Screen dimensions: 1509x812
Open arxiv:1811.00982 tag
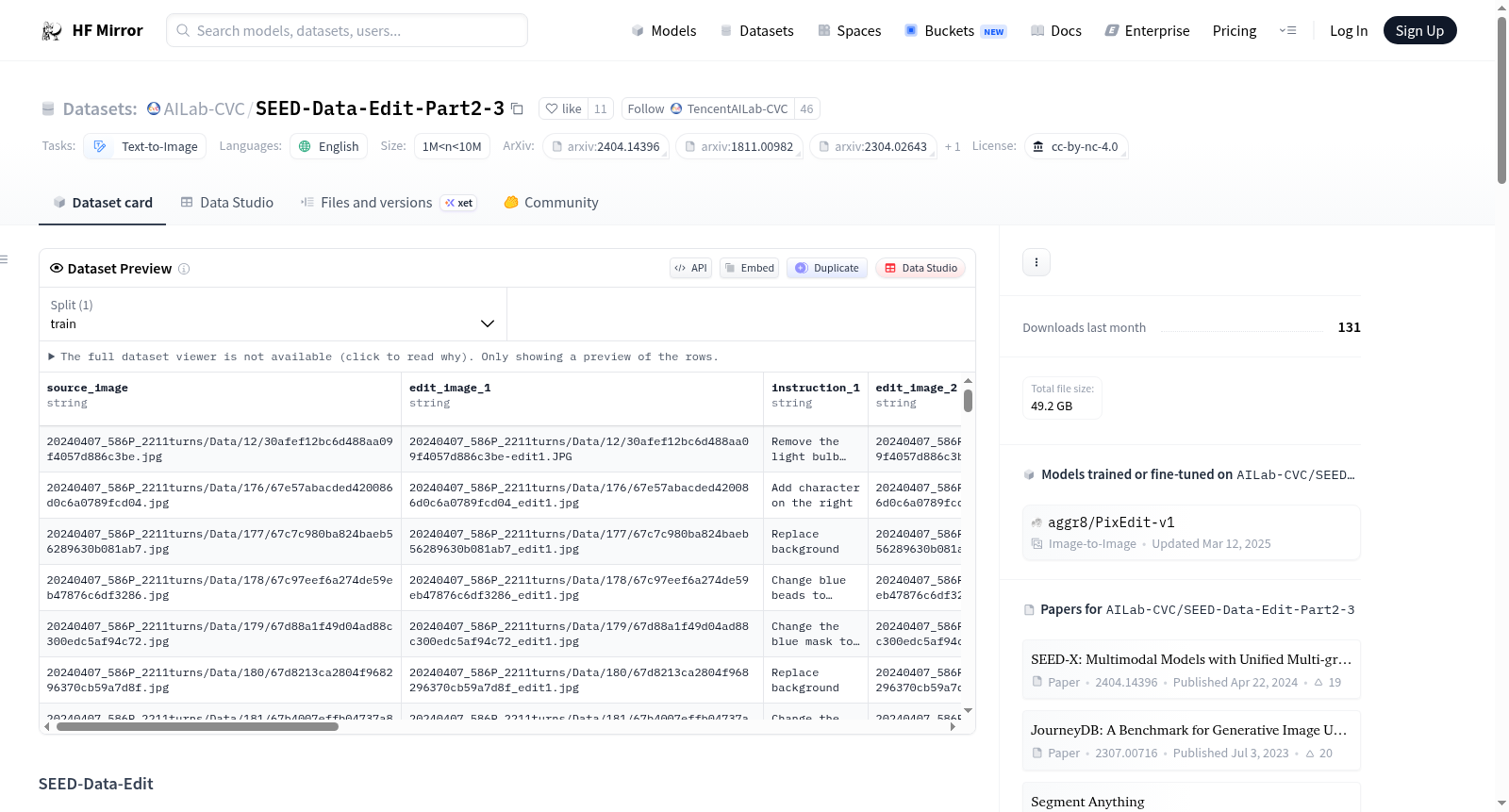coord(740,146)
